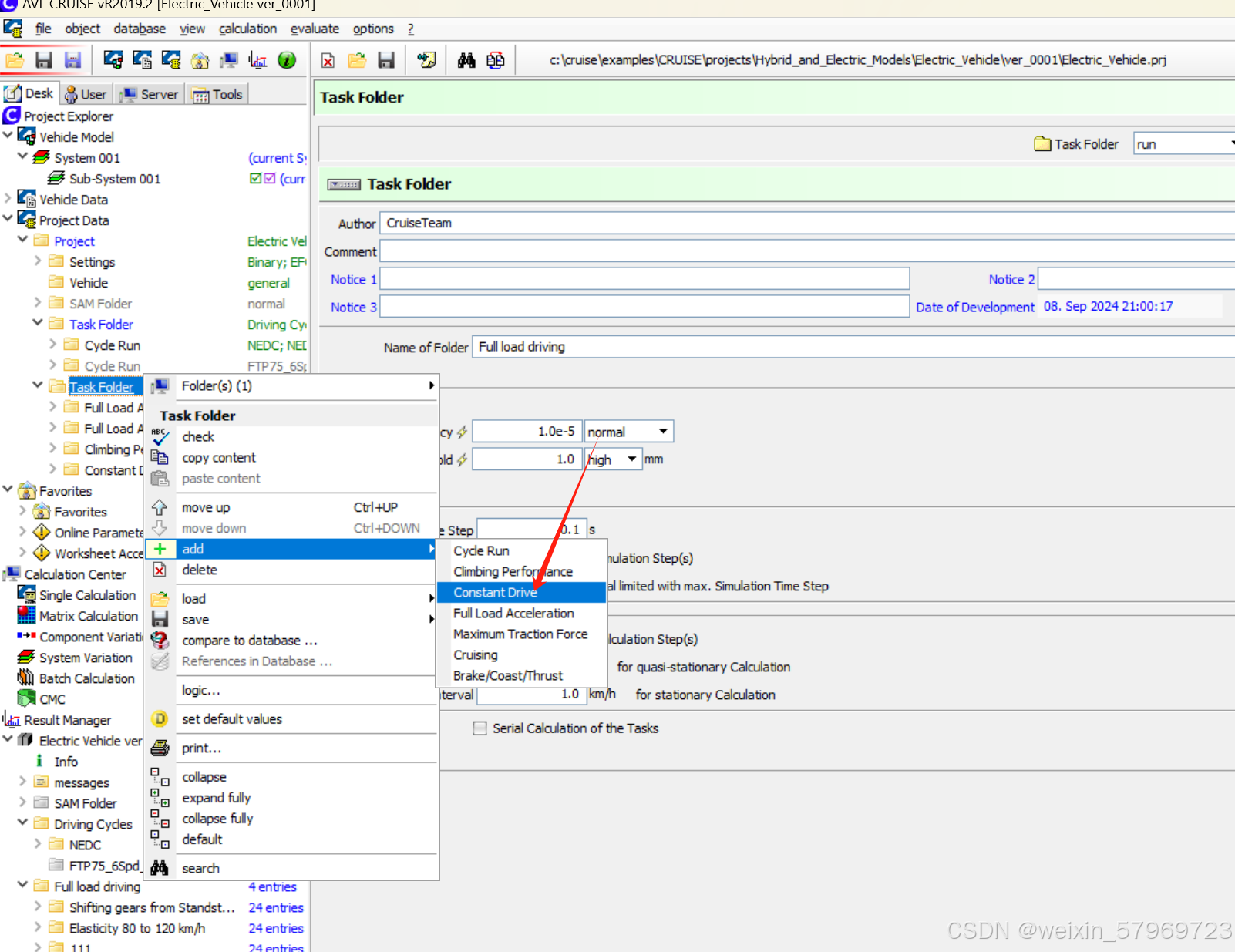Expand the SAM Folder under Project

click(38, 302)
